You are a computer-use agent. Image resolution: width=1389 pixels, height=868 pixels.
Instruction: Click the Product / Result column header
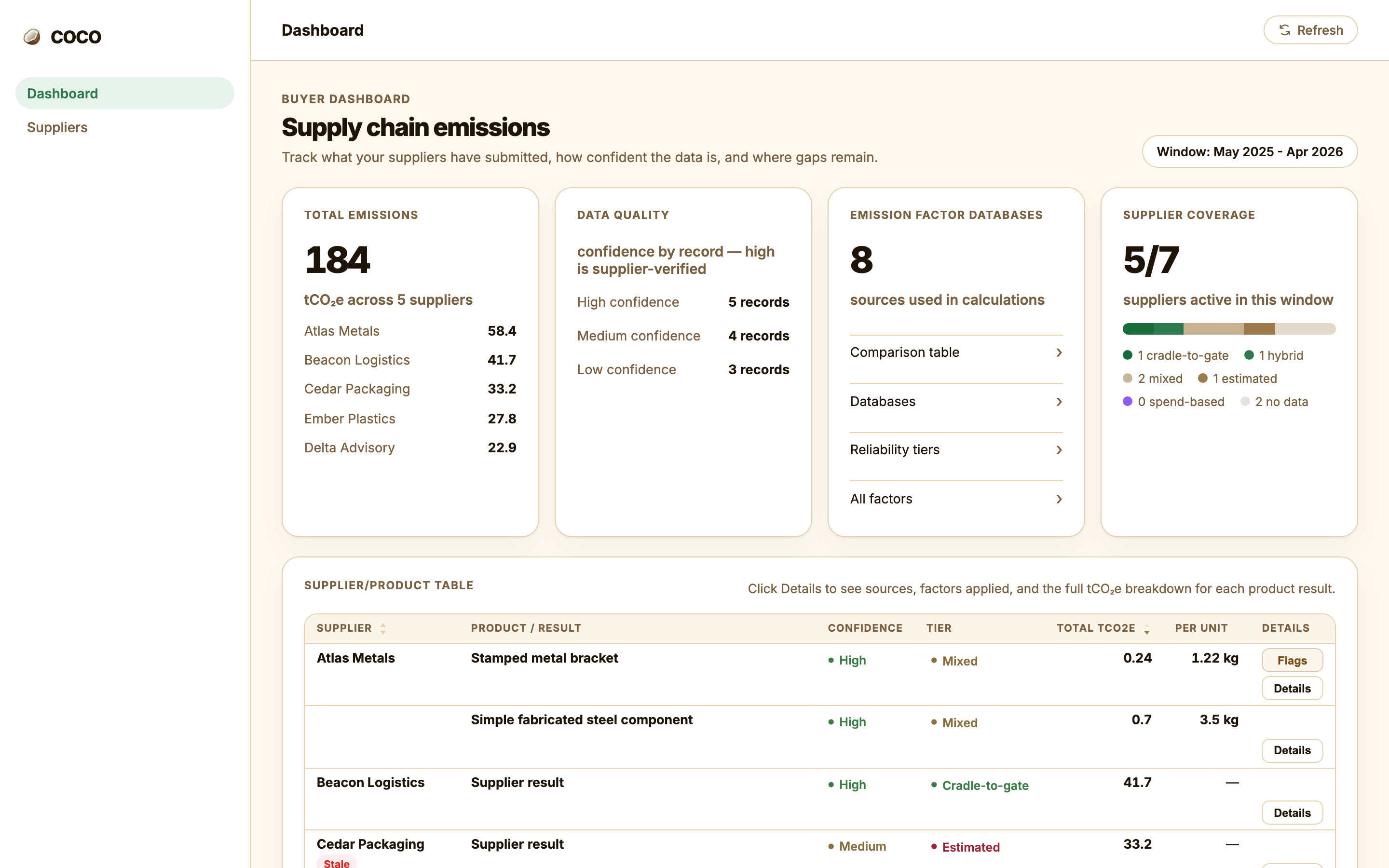pos(526,628)
